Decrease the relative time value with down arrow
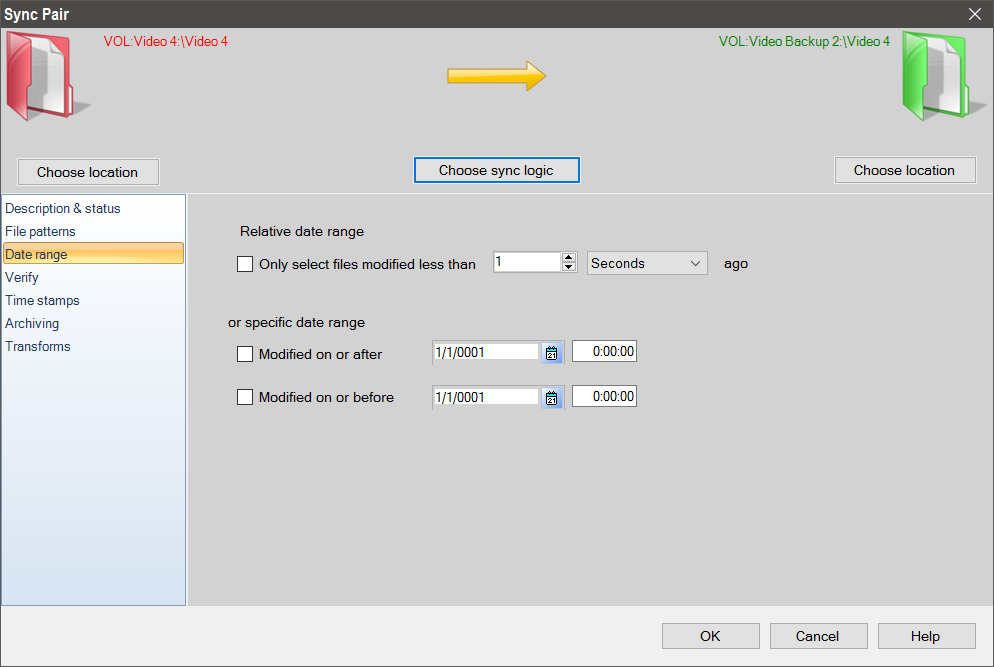 [x=569, y=268]
